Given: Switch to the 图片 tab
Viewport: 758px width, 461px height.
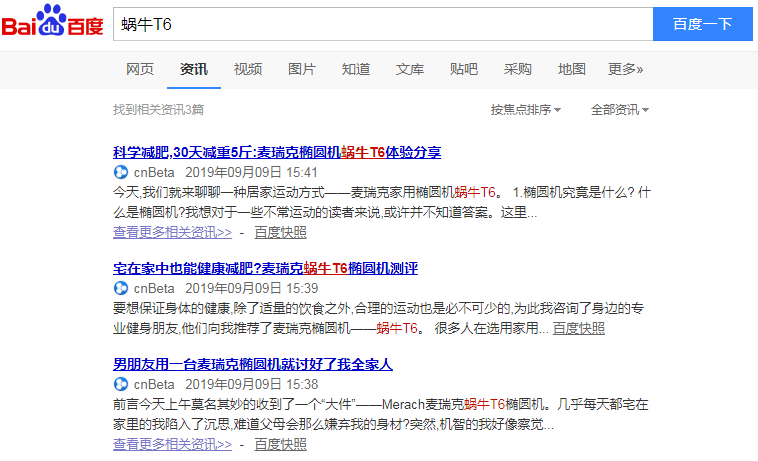Looking at the screenshot, I should tap(302, 69).
